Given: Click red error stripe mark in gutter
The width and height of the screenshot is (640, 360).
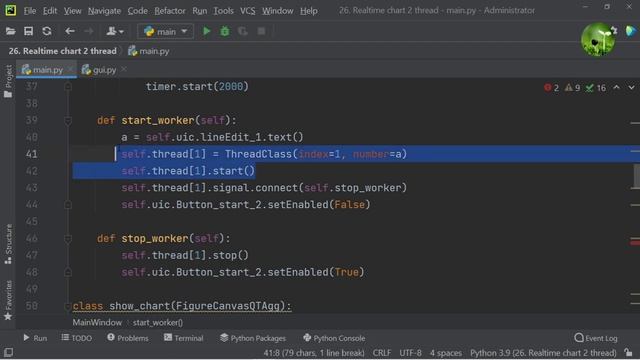Looking at the screenshot, I should pos(635,243).
